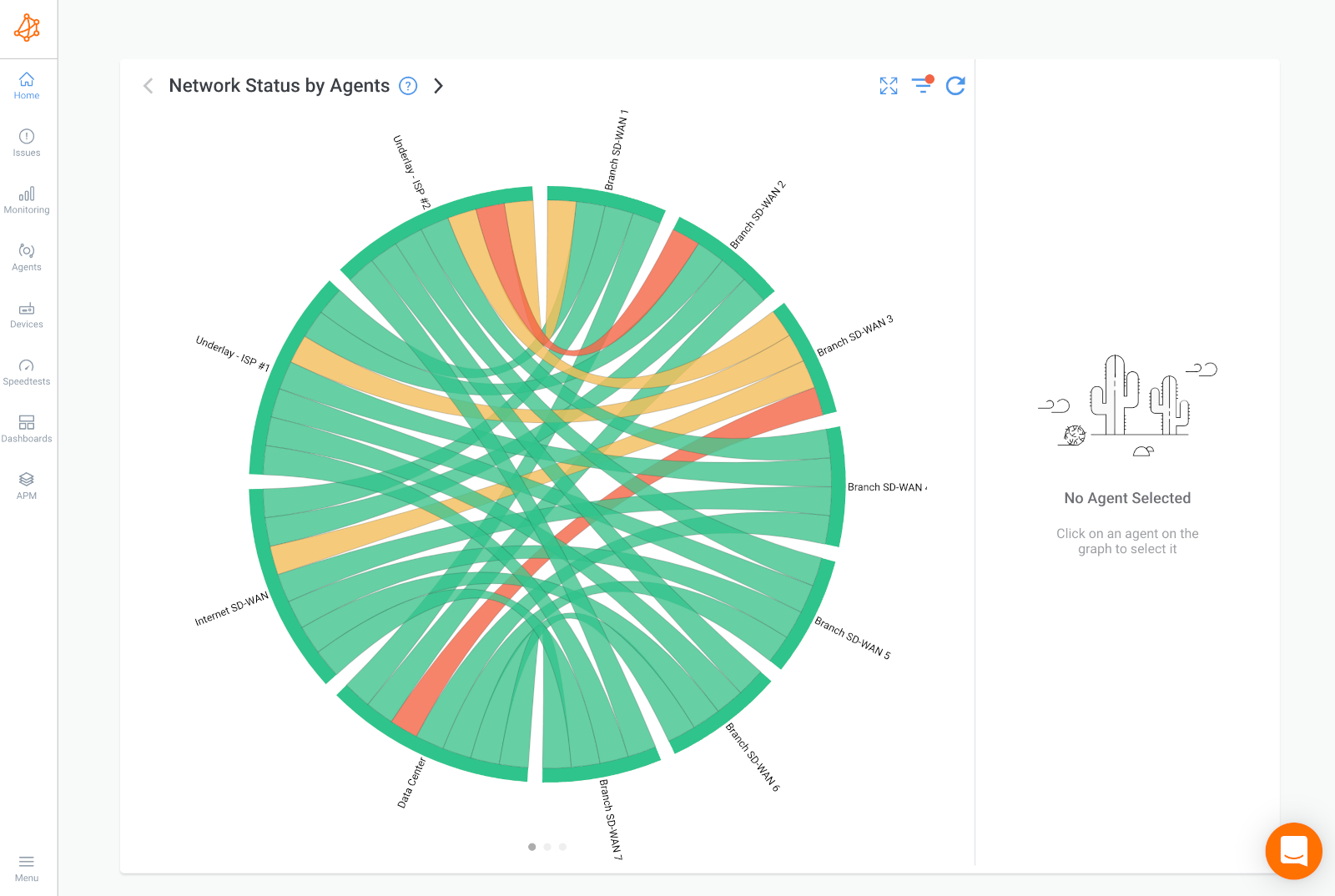Open the support chat bubble
1335x896 pixels.
tap(1293, 851)
